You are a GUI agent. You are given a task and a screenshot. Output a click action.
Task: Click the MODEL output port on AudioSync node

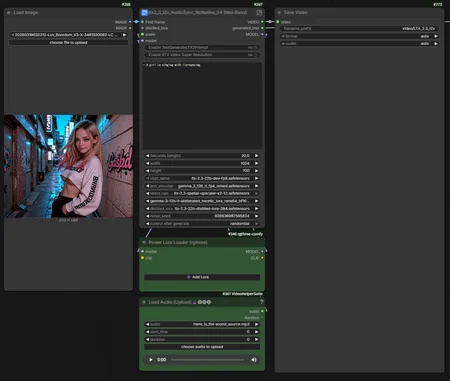coord(262,34)
